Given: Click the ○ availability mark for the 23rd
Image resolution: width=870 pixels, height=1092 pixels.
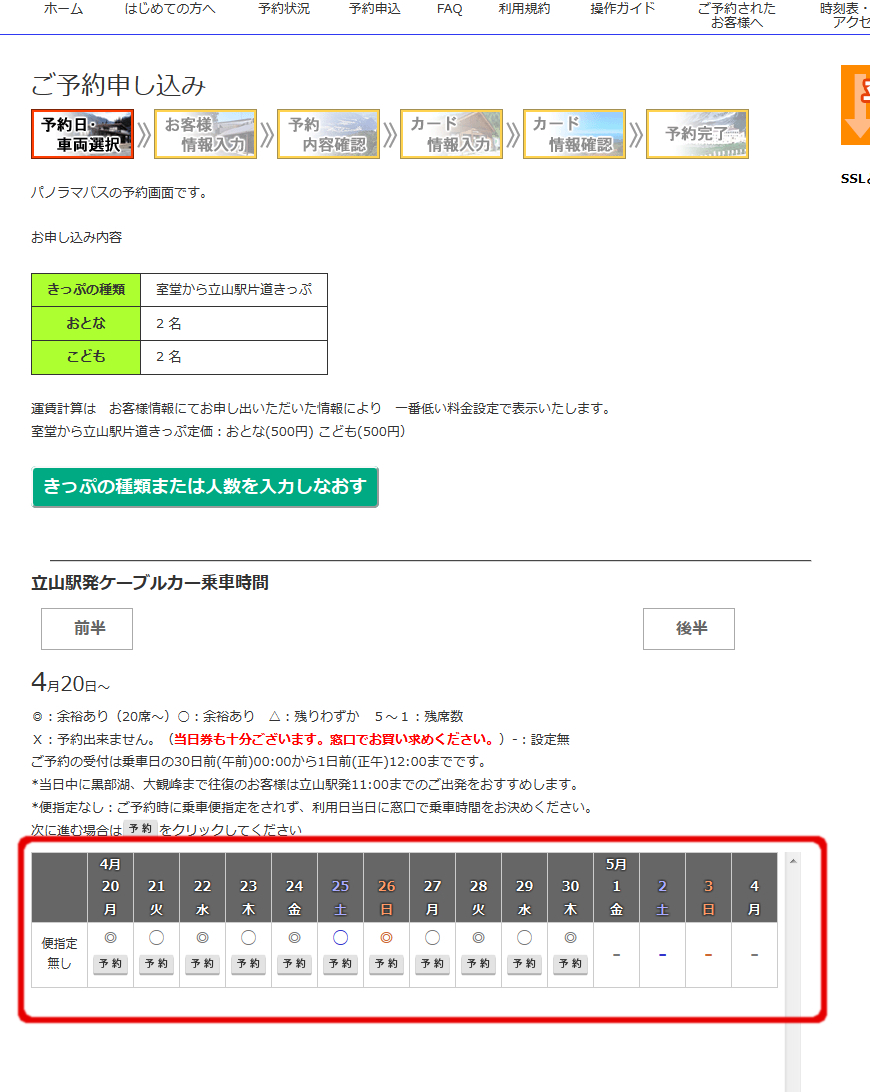Looking at the screenshot, I should pos(249,938).
